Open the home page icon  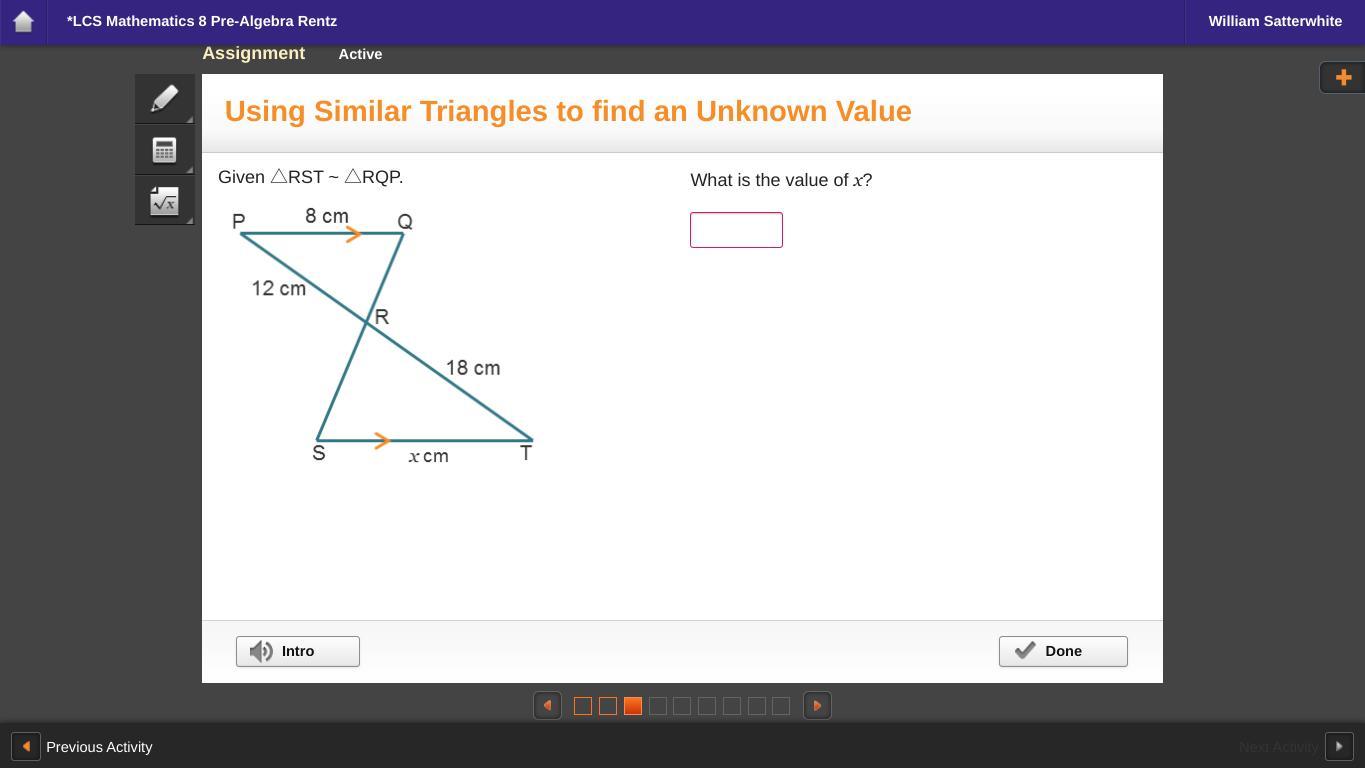coord(23,21)
